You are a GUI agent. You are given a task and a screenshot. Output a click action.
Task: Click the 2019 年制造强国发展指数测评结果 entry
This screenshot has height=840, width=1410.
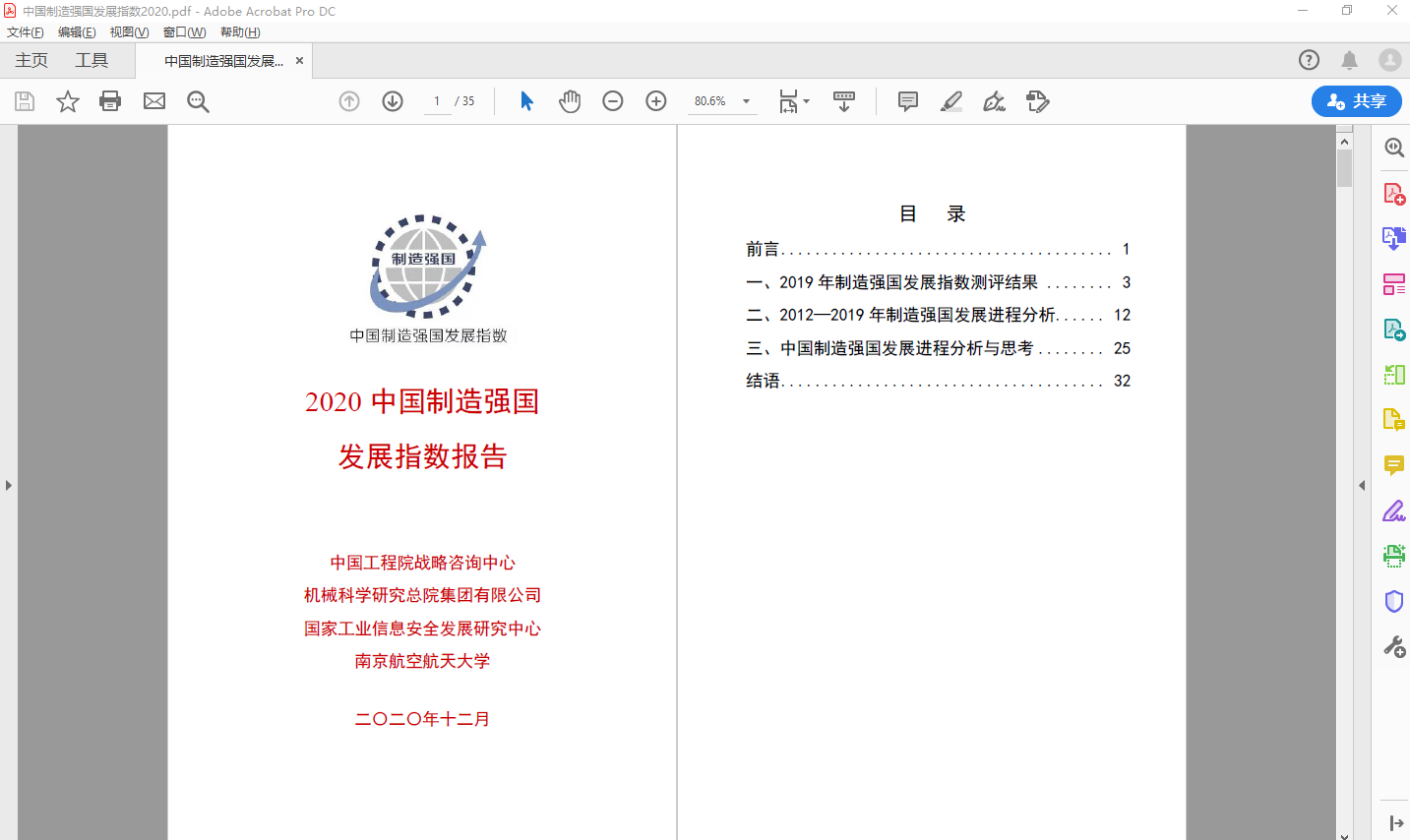coord(938,282)
